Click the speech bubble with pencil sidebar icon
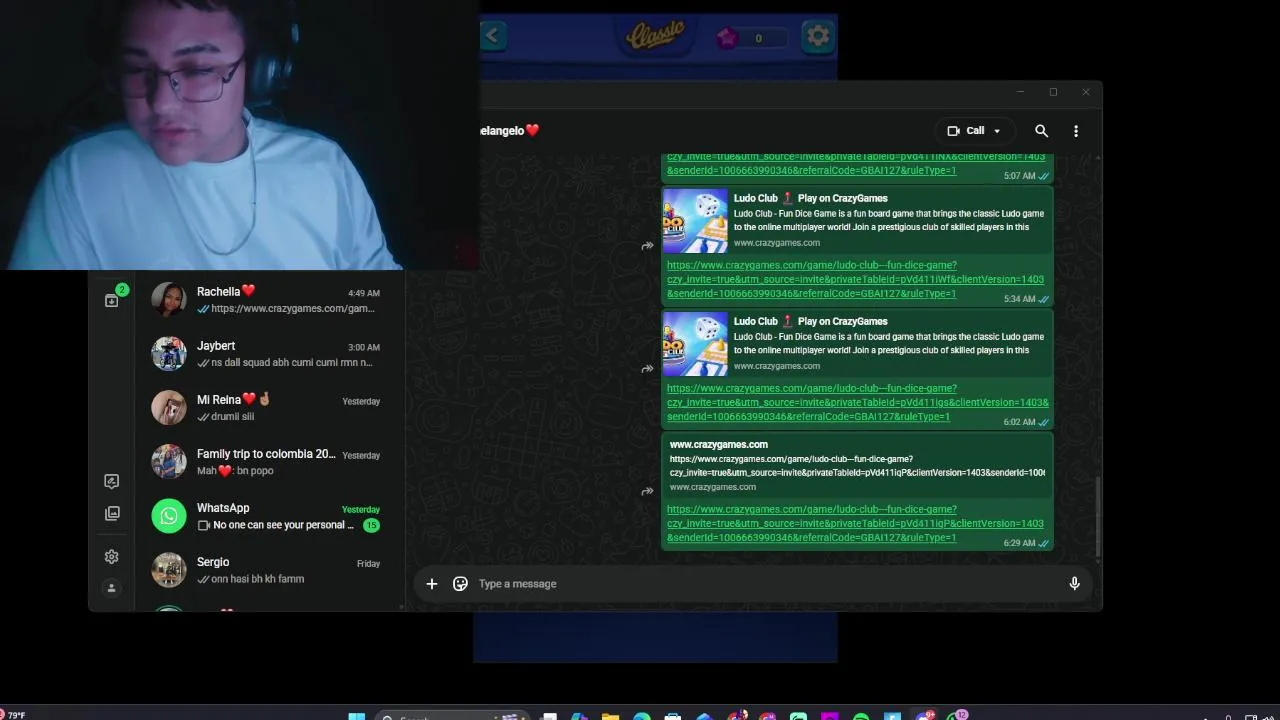Image resolution: width=1280 pixels, height=720 pixels. tap(112, 481)
